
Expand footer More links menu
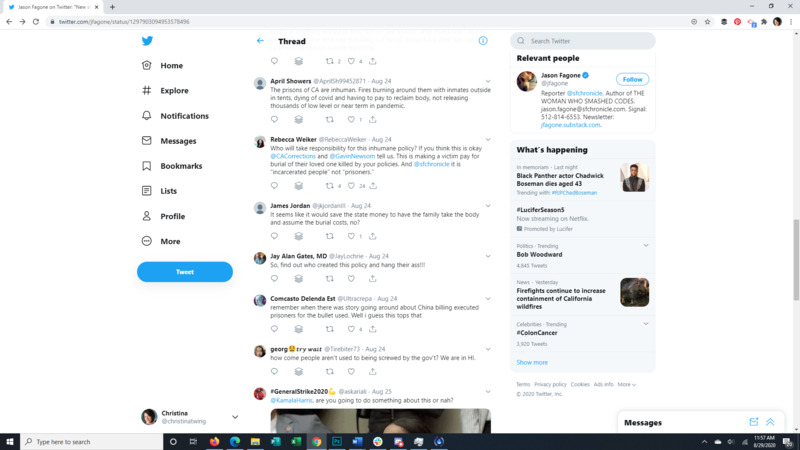click(x=625, y=384)
